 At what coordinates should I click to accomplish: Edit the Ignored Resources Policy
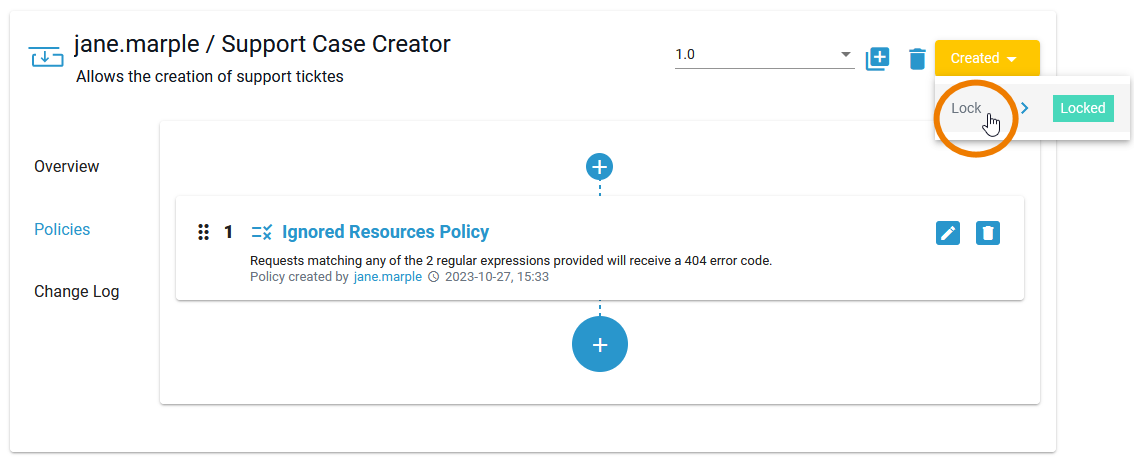948,233
